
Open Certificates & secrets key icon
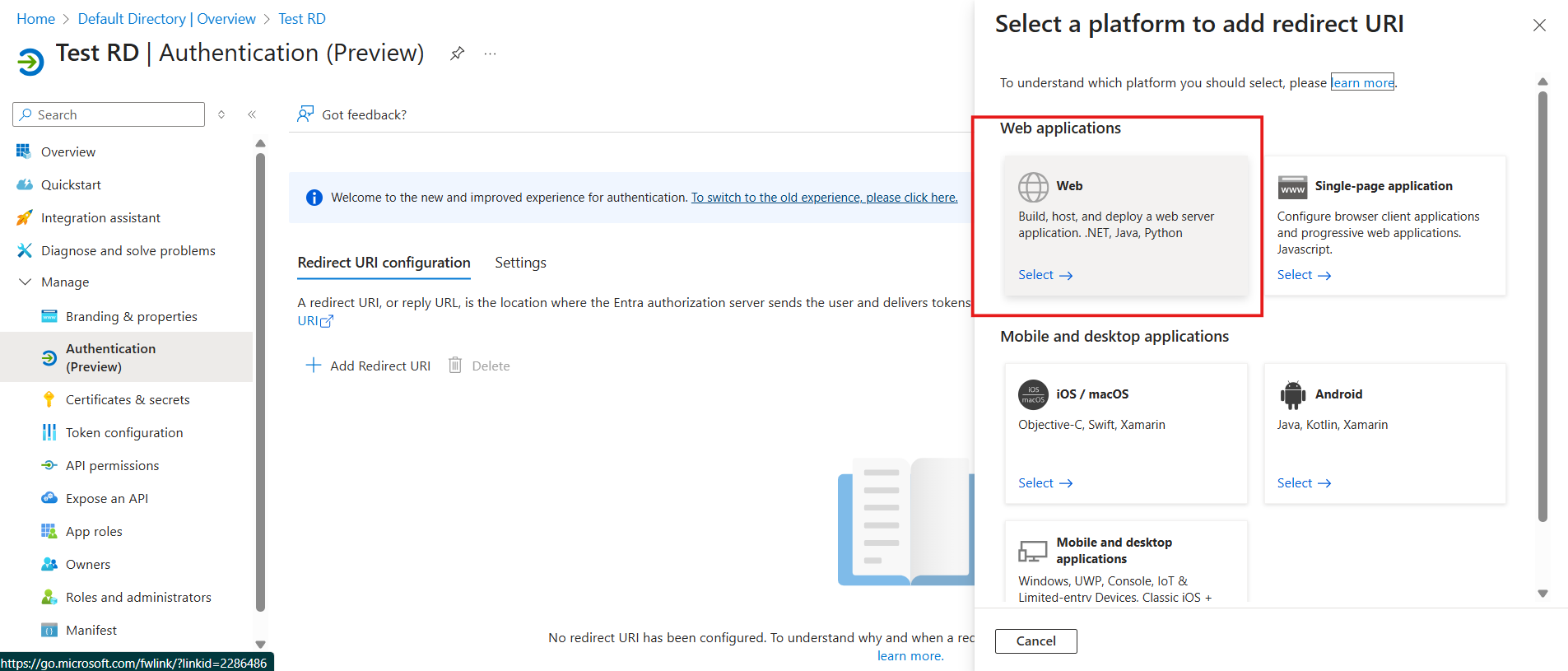(x=49, y=399)
